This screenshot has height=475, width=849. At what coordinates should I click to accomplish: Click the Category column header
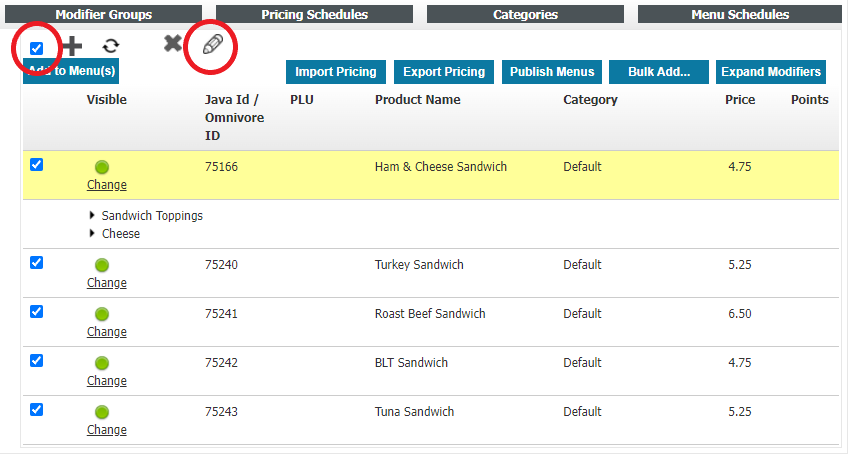pyautogui.click(x=590, y=100)
